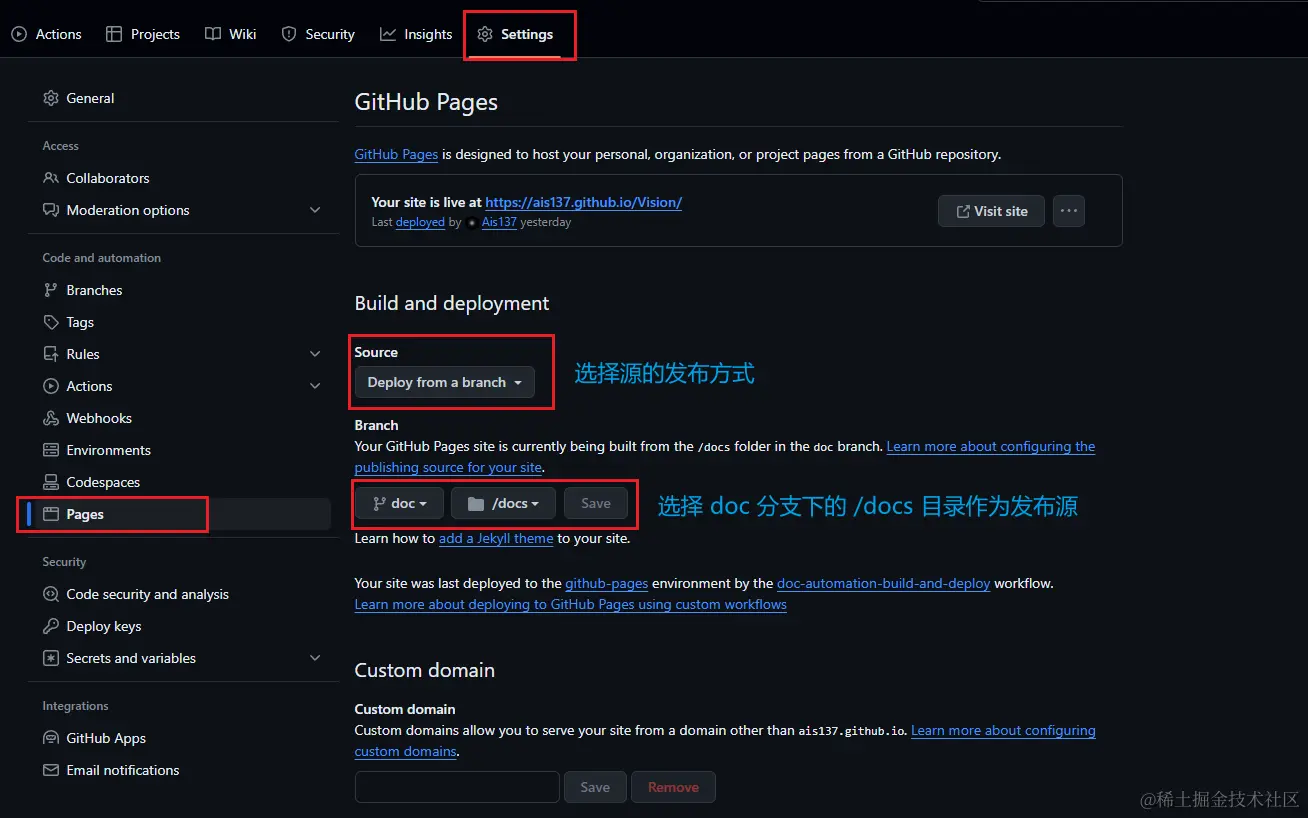Click Learn more about configuring the publishing source

coord(991,446)
